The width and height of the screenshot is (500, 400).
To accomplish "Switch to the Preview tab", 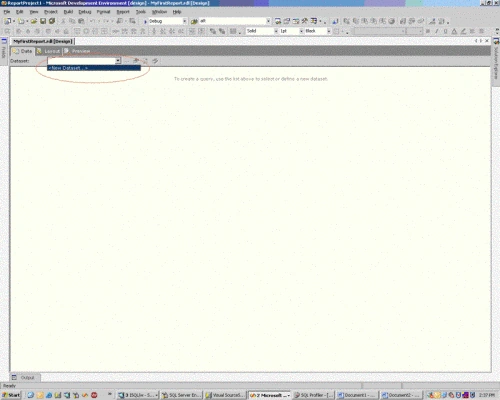I will tap(77, 51).
